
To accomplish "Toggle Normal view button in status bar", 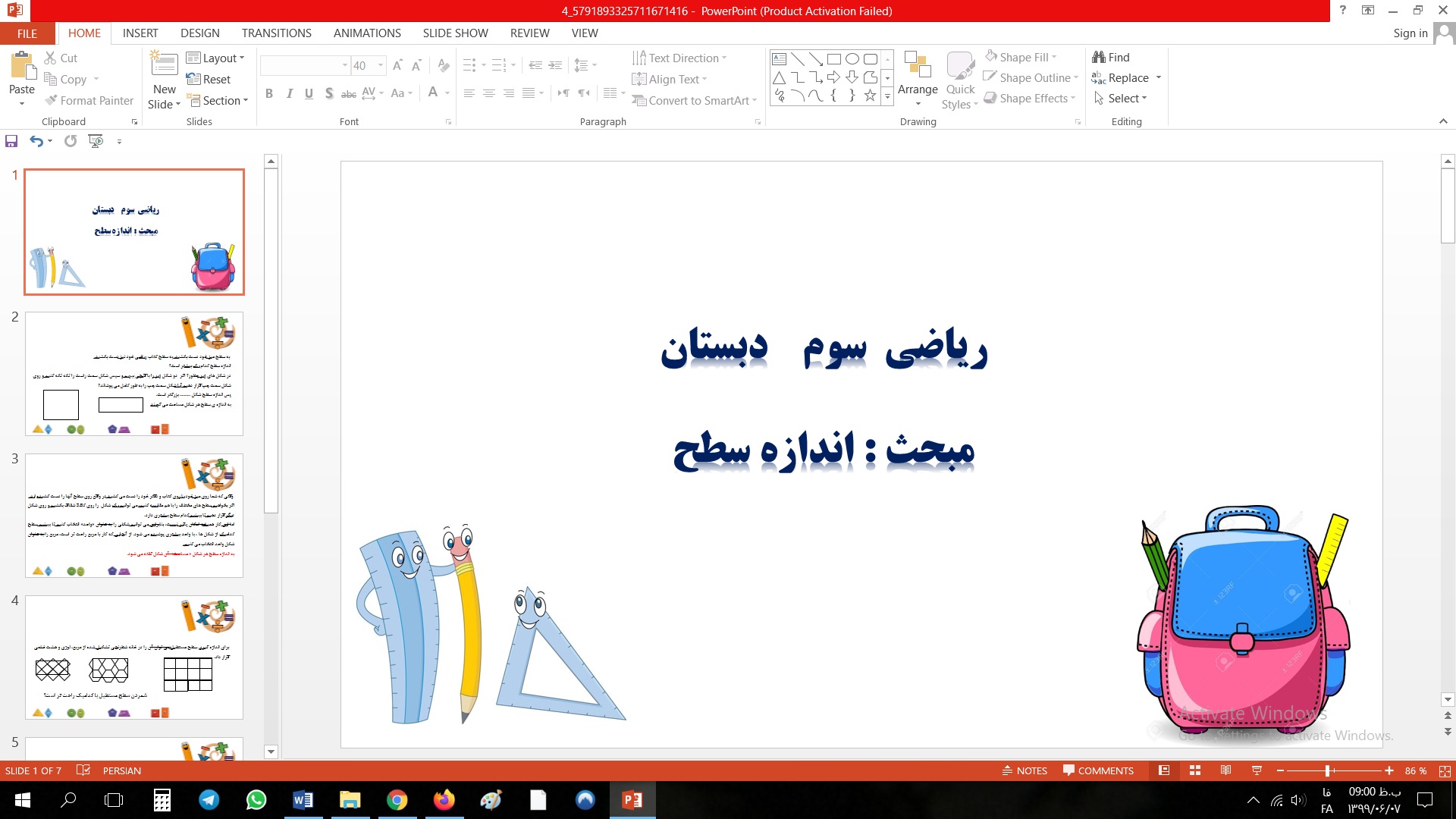I will 1164,770.
